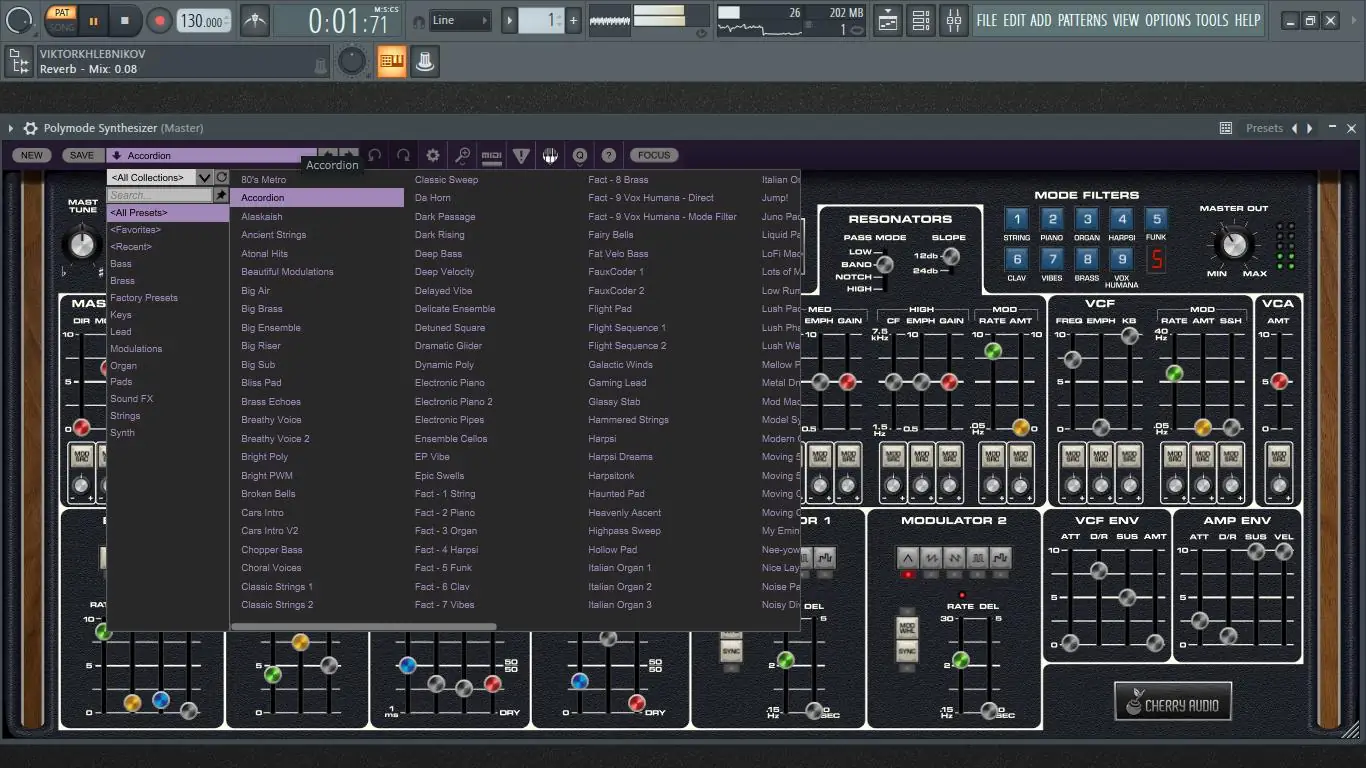Click the undo arrow in the synth toolbar
Screen dimensions: 1366x768
click(375, 156)
